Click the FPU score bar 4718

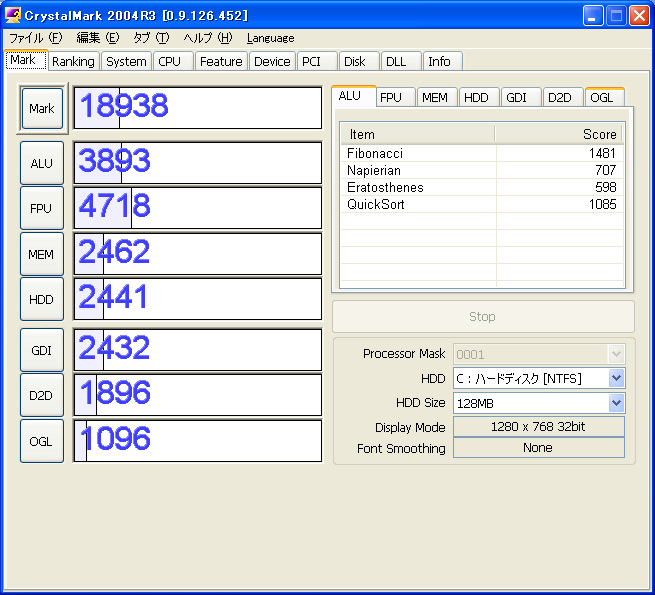198,208
